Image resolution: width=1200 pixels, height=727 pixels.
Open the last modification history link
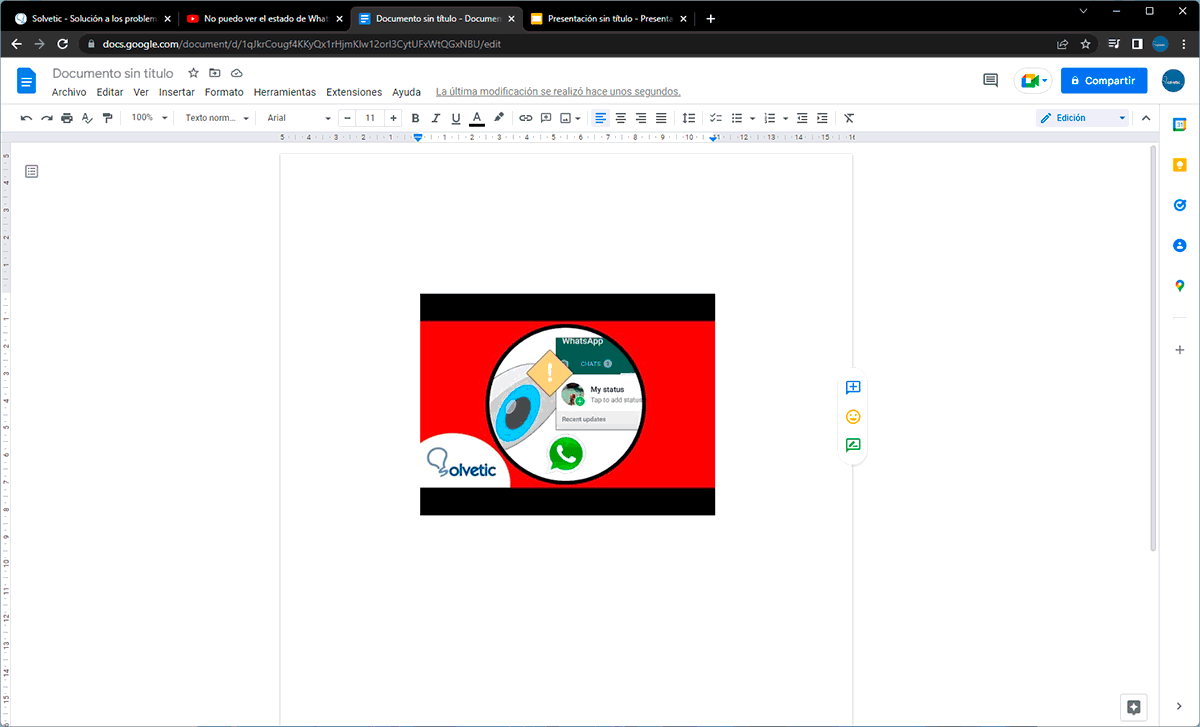[558, 92]
